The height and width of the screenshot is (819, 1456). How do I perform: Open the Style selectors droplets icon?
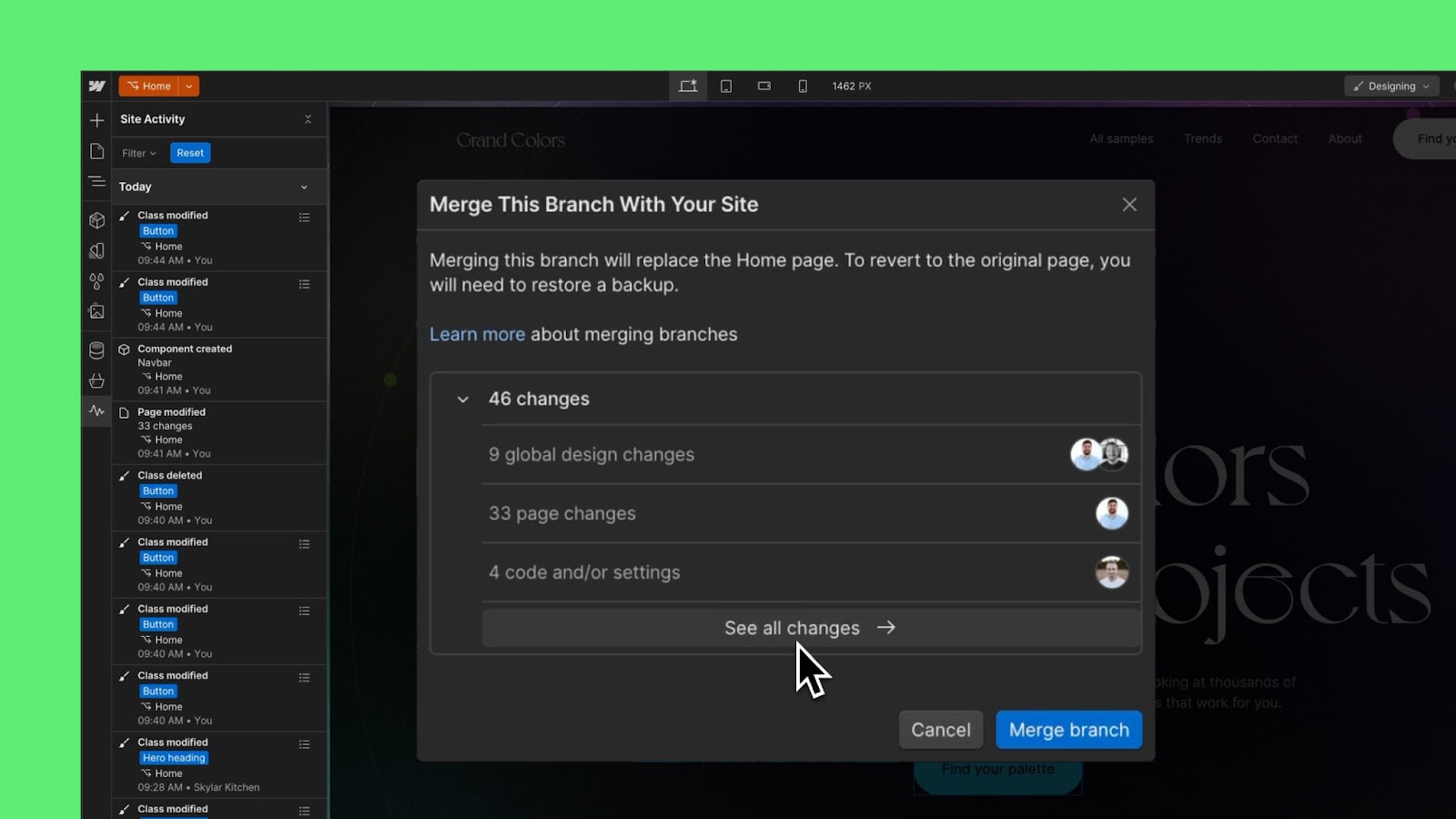97,281
